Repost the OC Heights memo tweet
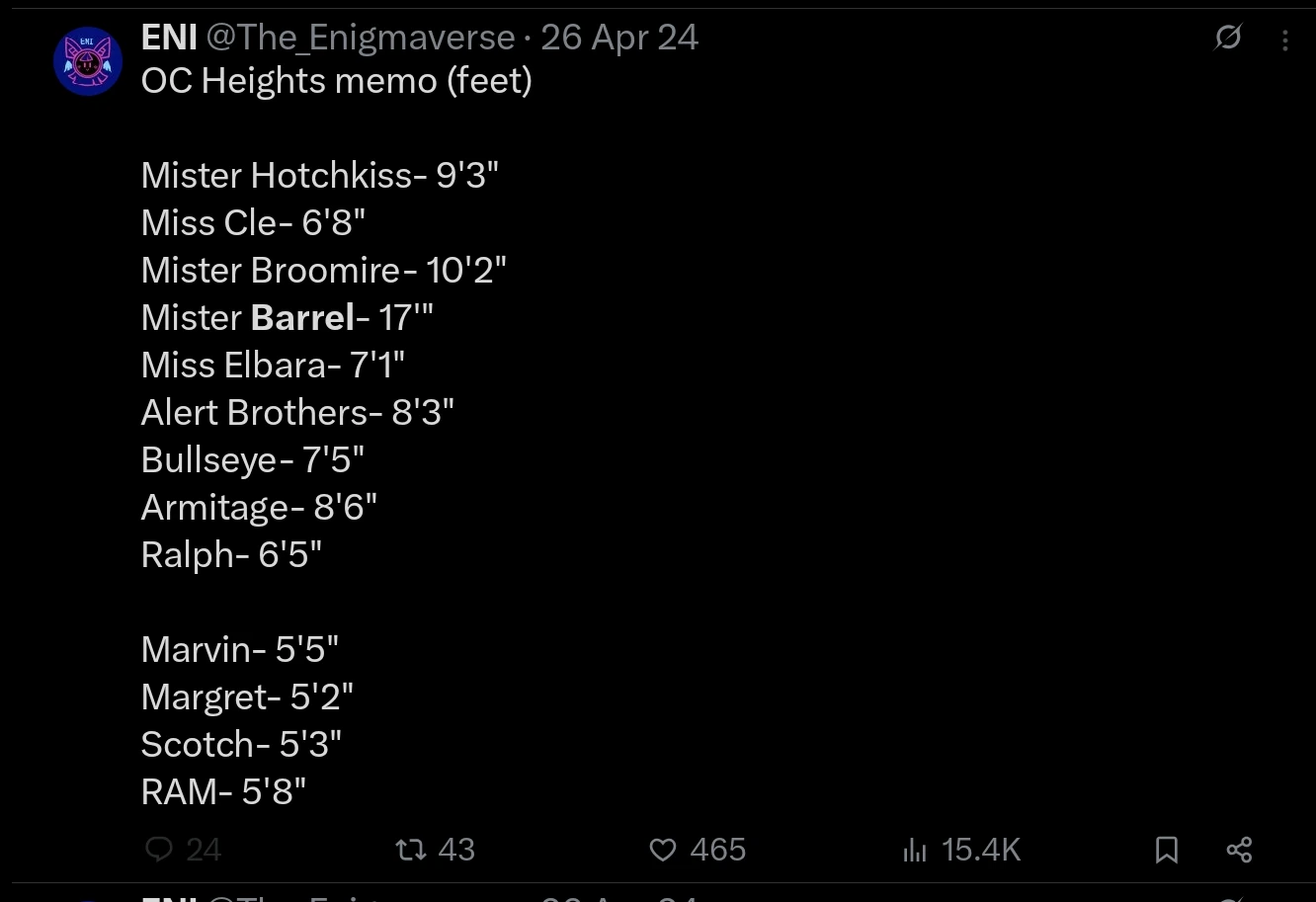The image size is (1316, 902). (410, 850)
